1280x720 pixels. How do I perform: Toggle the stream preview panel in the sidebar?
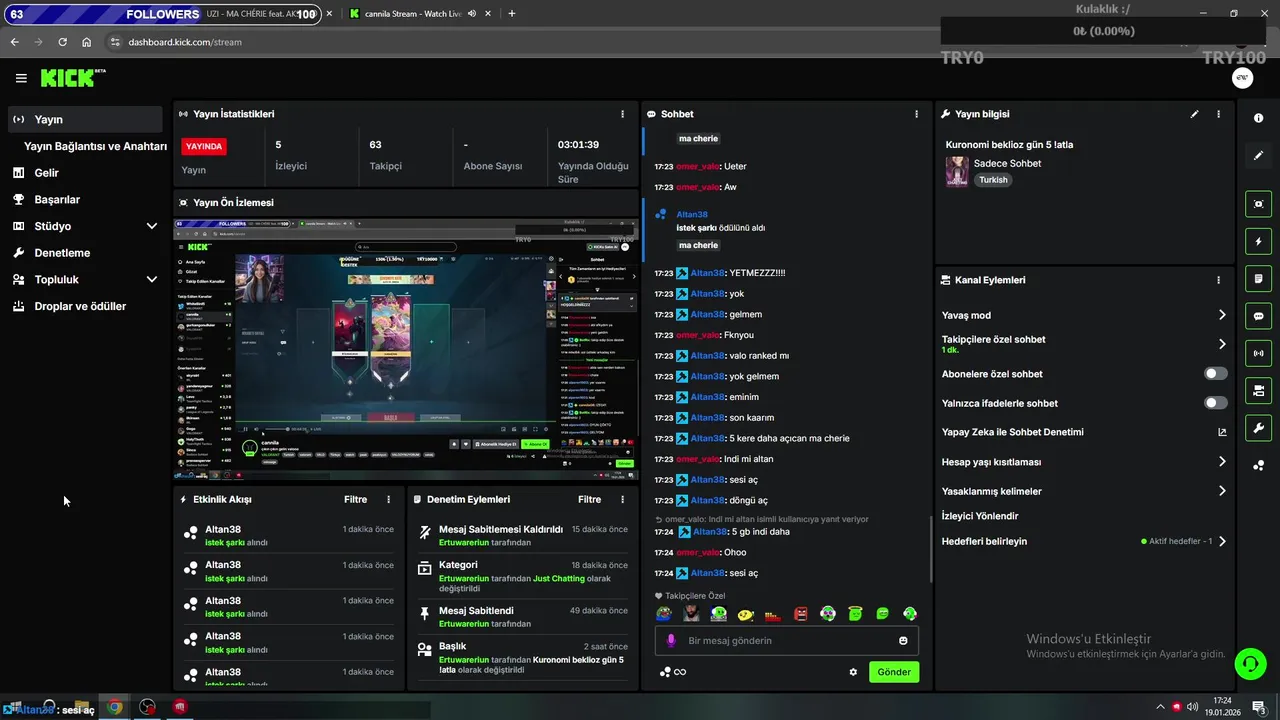coord(1258,204)
